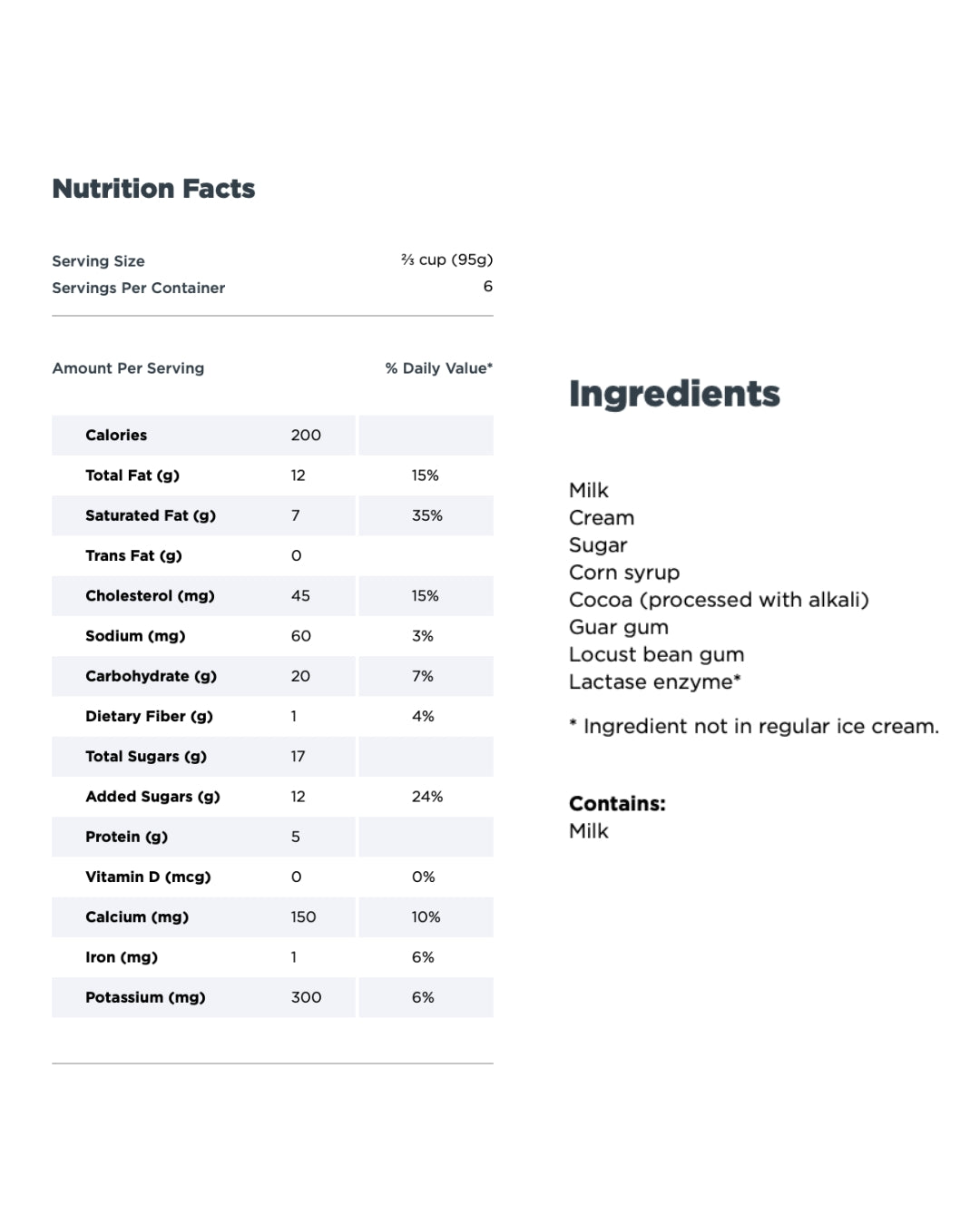Select the Saturated Fat row label

tap(151, 515)
